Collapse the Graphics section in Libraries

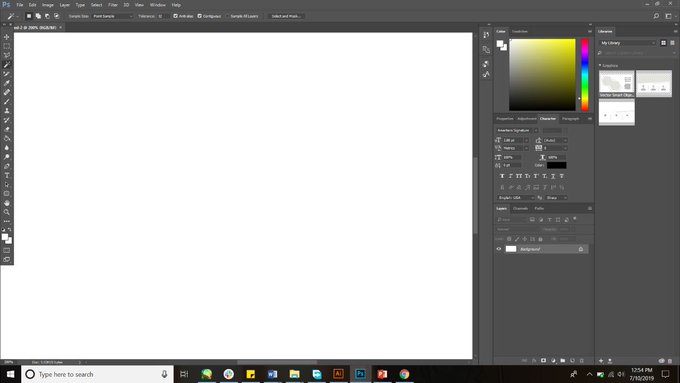tap(600, 65)
